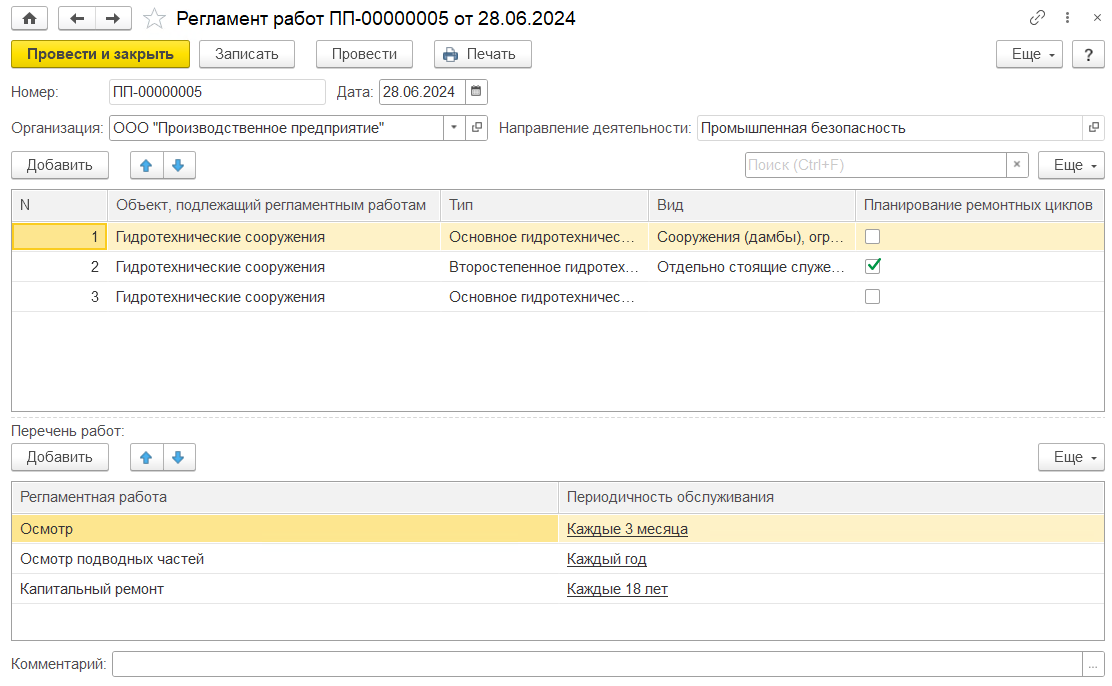Open the Организация field record icon
The width and height of the screenshot is (1112, 686).
coord(477,128)
